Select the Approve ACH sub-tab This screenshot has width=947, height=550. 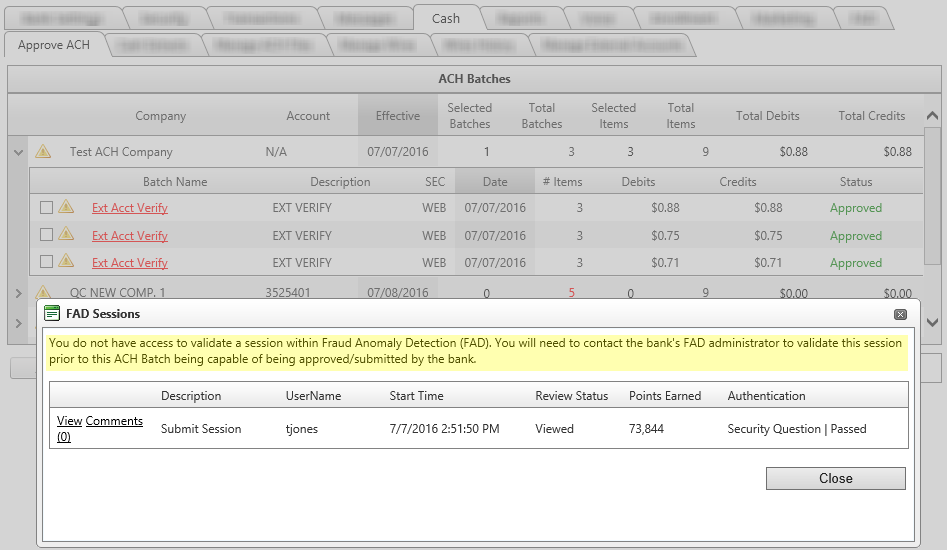coord(54,45)
